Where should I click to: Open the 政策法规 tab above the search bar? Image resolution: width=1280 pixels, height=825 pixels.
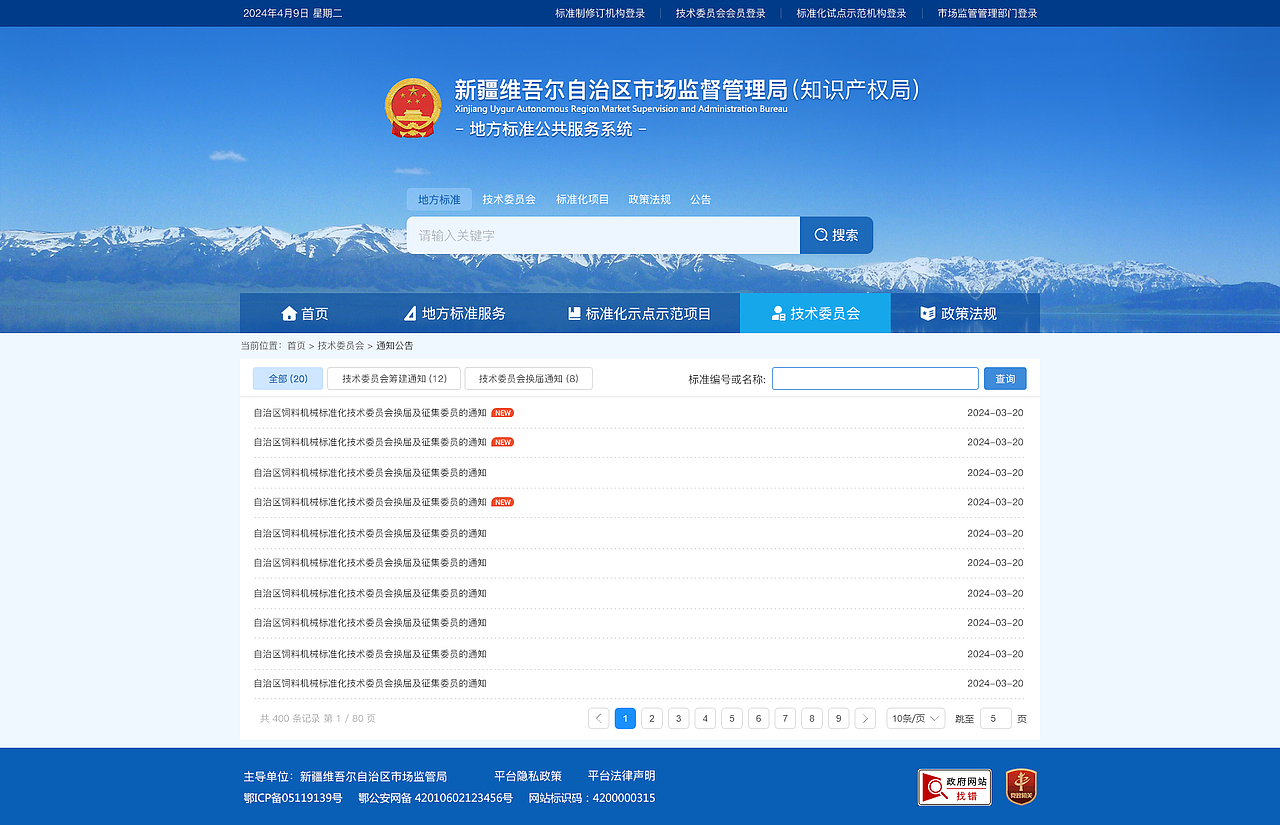(649, 199)
